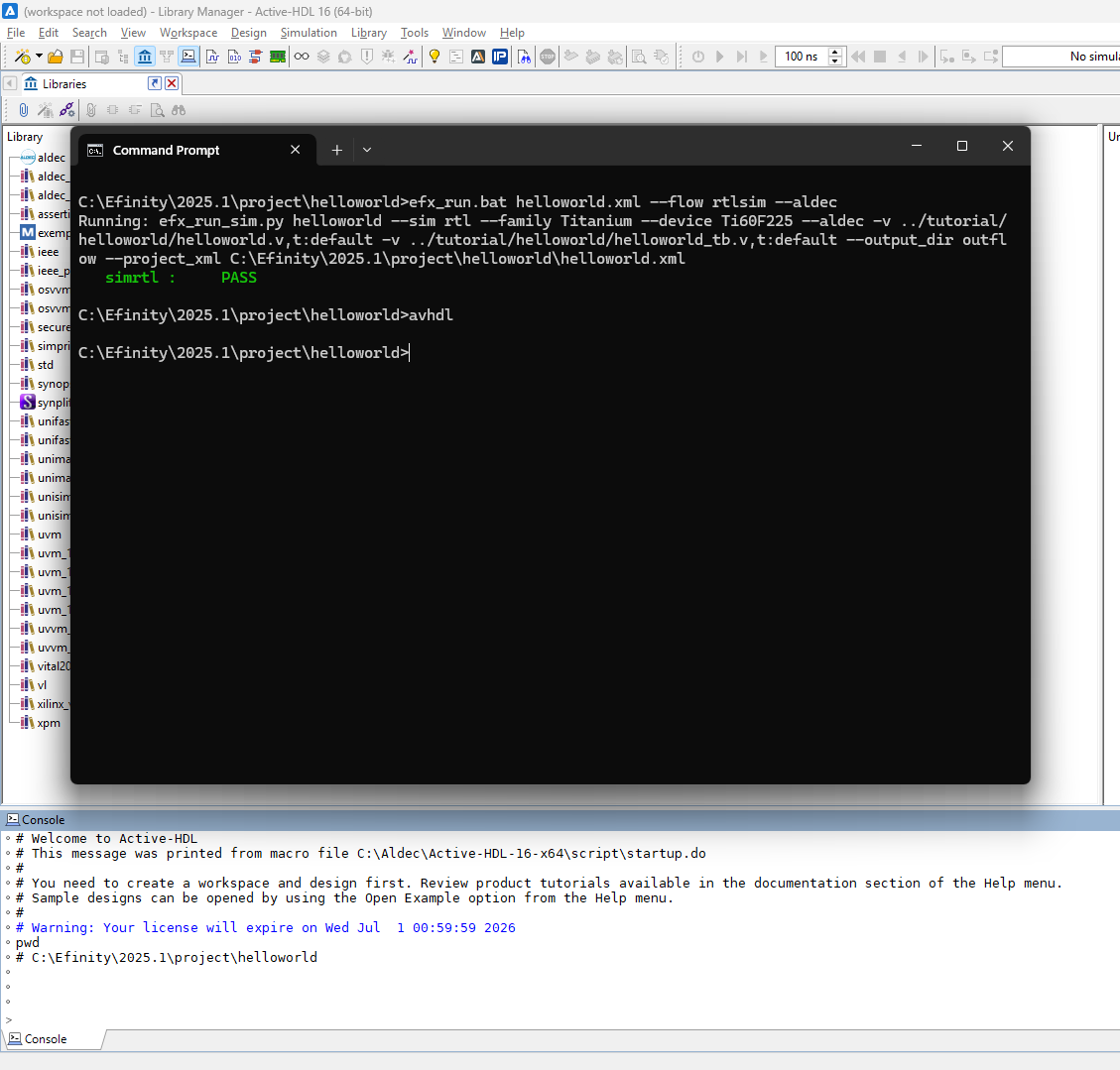This screenshot has width=1120, height=1070.
Task: Click the tab scroll-left arrow beside Libraries
Action: coord(10,83)
